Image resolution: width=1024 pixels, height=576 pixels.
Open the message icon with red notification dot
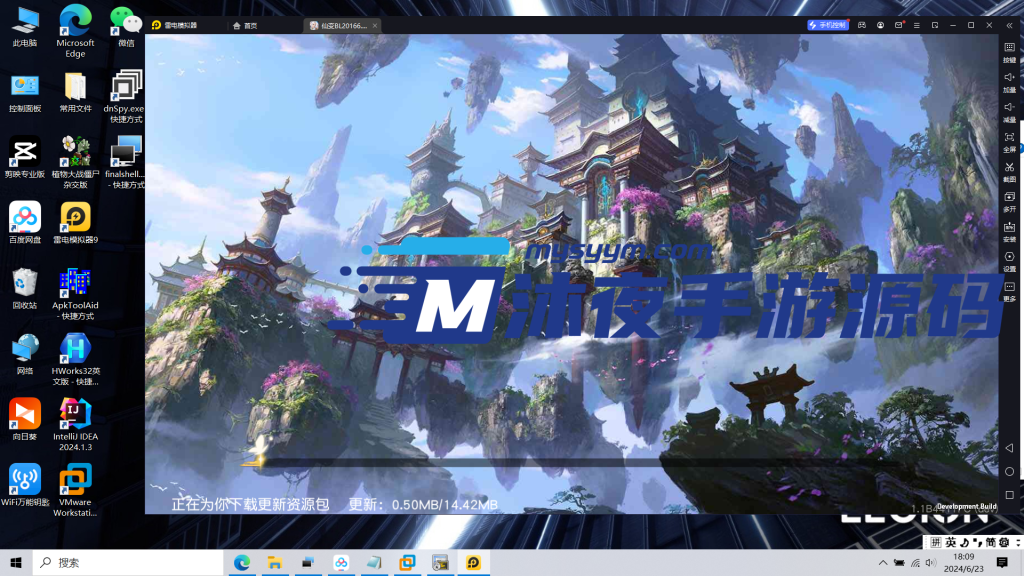point(897,25)
